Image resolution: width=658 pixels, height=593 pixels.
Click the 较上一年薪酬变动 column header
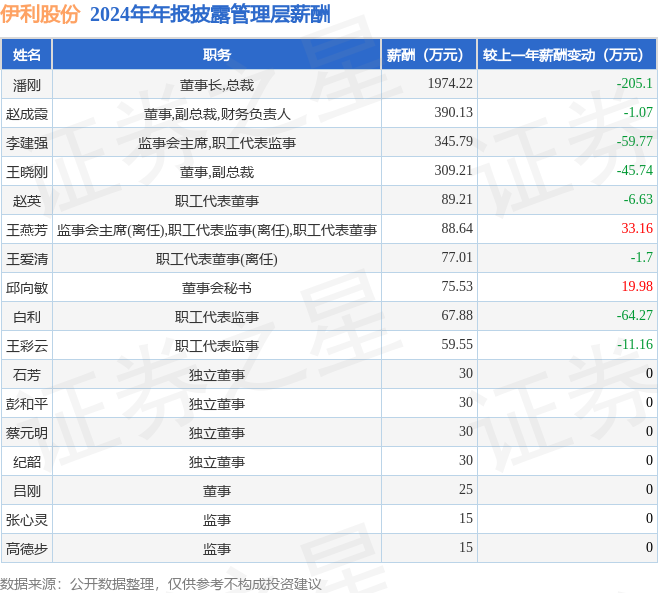[563, 55]
